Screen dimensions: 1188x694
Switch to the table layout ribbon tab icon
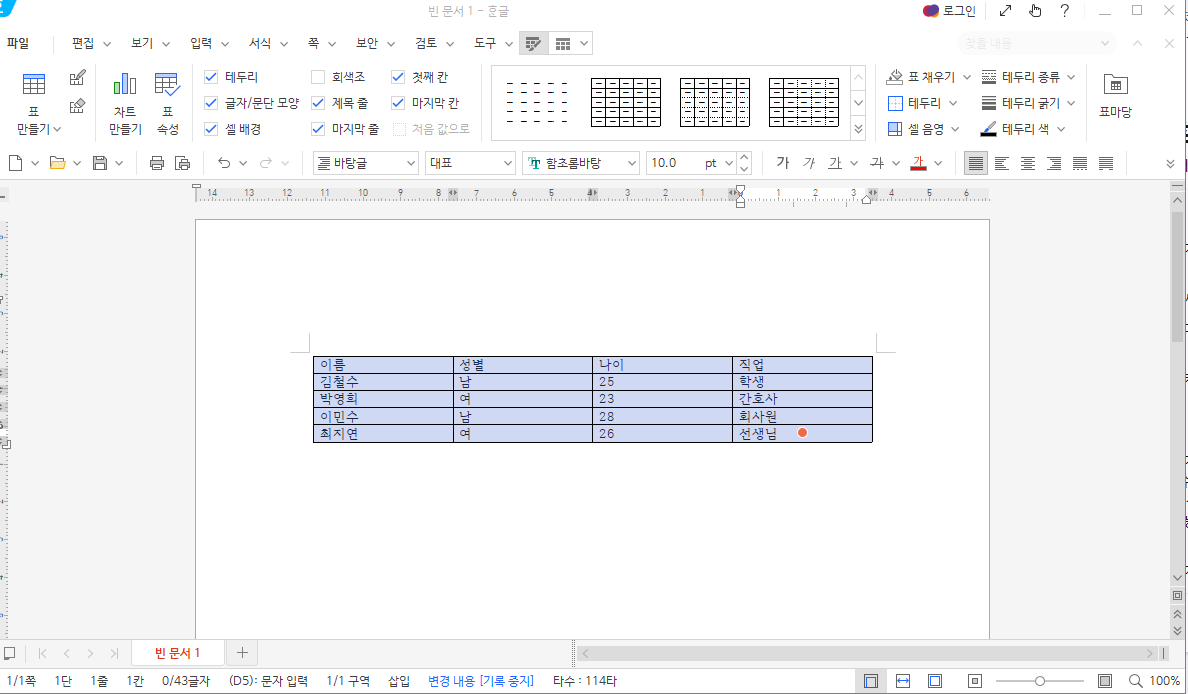(x=563, y=44)
